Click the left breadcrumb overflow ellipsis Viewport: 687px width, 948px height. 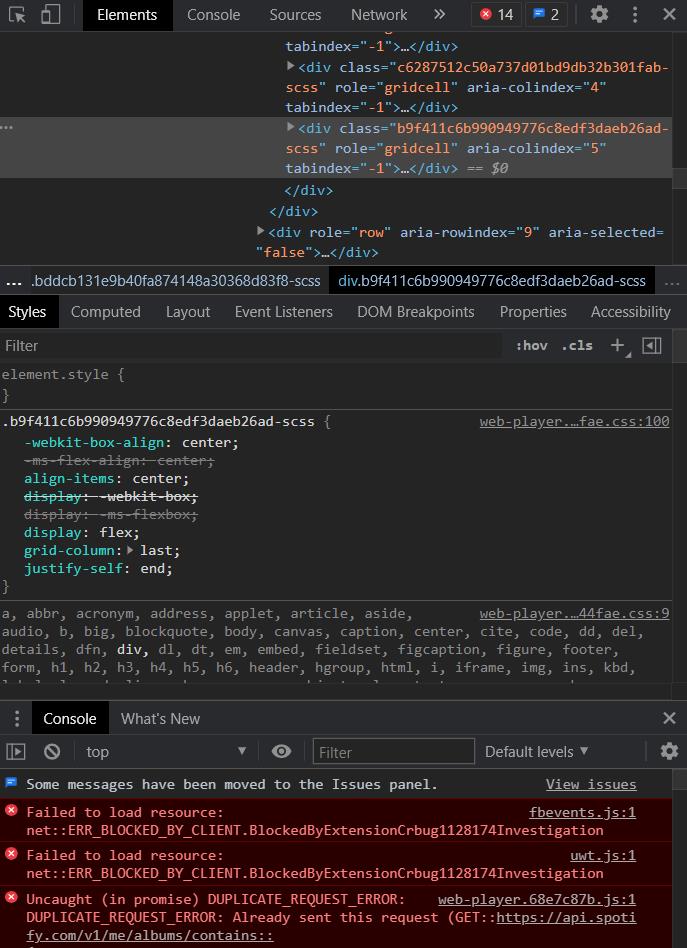pyautogui.click(x=13, y=282)
